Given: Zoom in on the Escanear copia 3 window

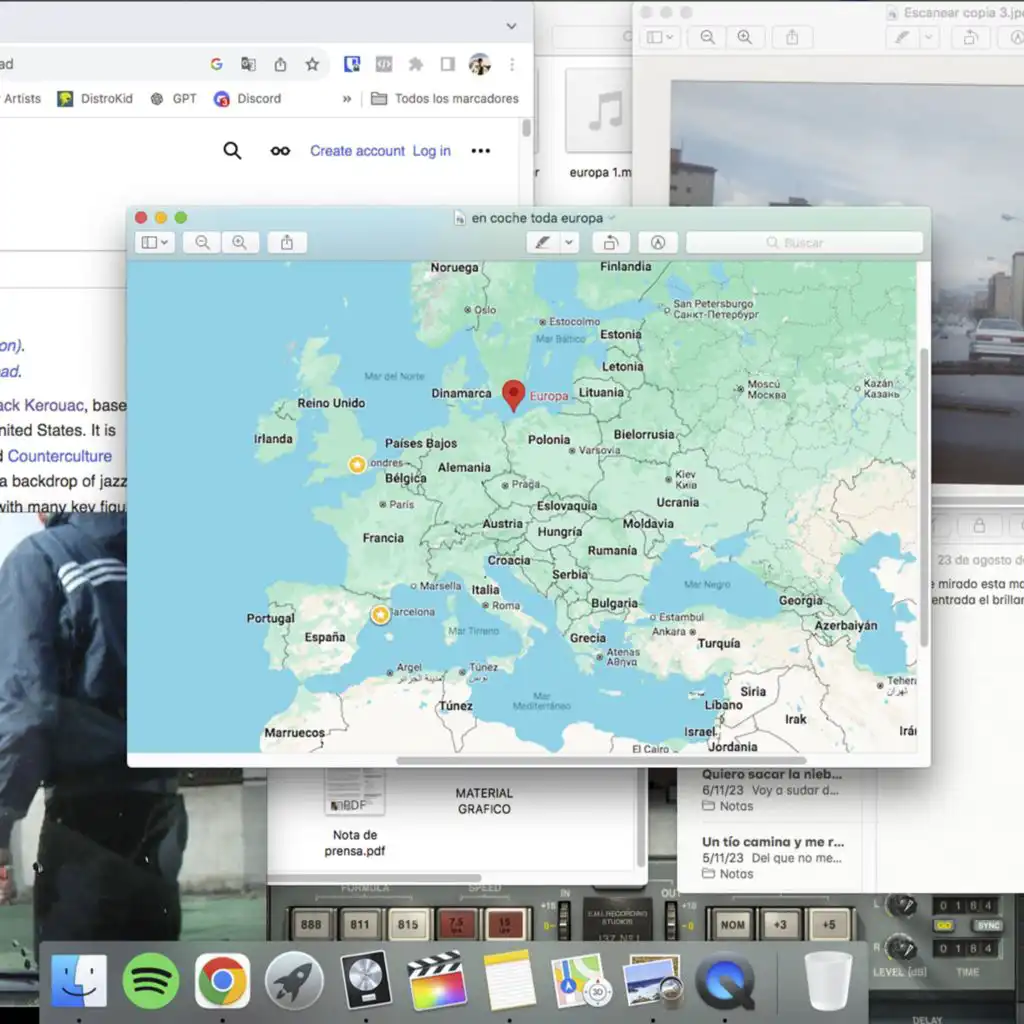Looking at the screenshot, I should click(x=744, y=37).
